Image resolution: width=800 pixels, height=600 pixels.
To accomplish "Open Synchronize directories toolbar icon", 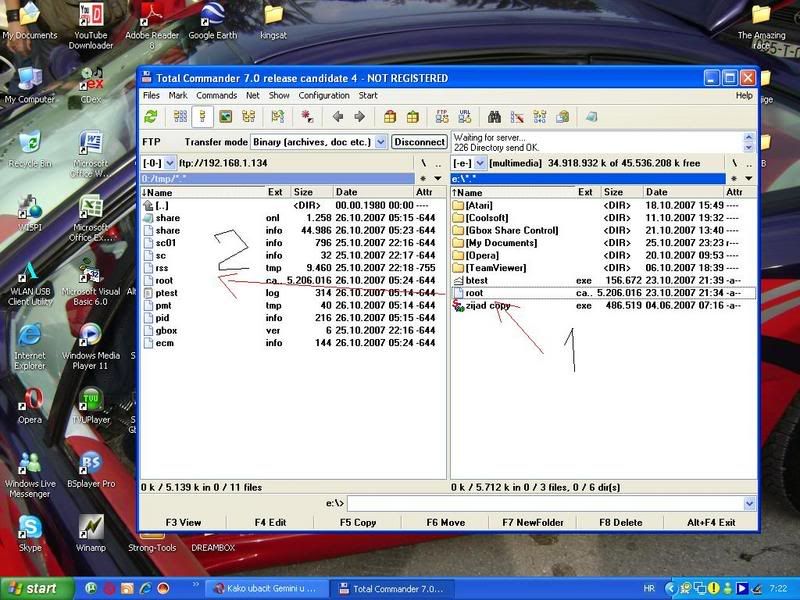I will pyautogui.click(x=540, y=117).
